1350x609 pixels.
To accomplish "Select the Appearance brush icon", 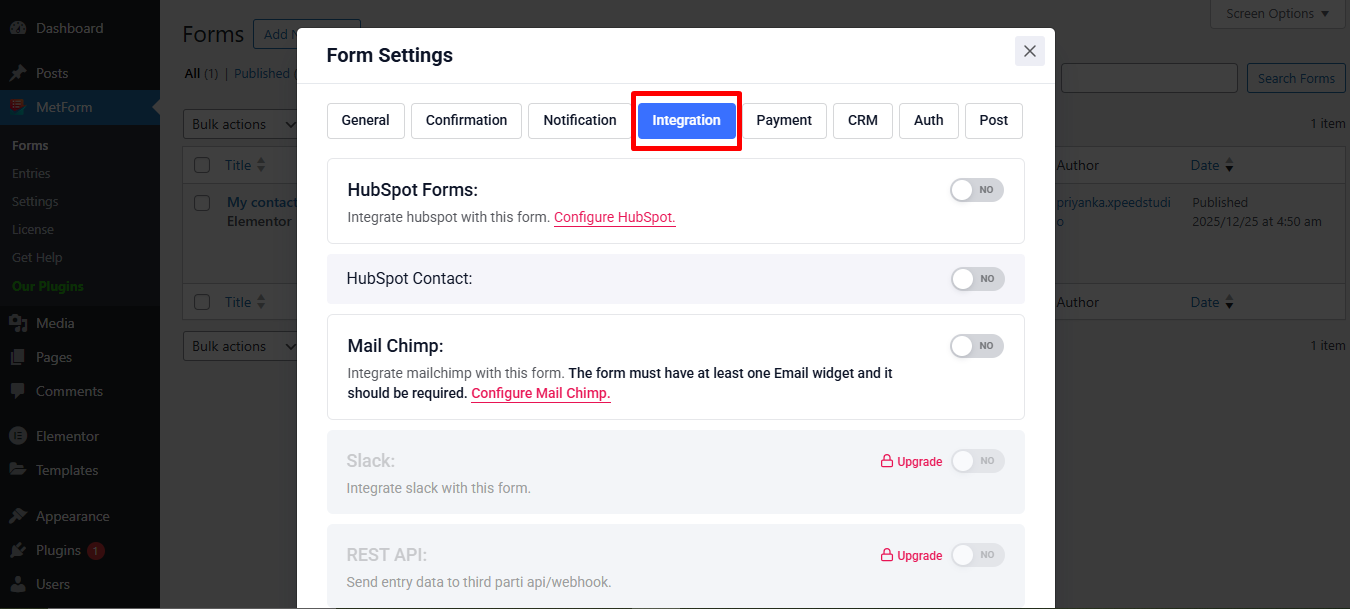I will (21, 515).
